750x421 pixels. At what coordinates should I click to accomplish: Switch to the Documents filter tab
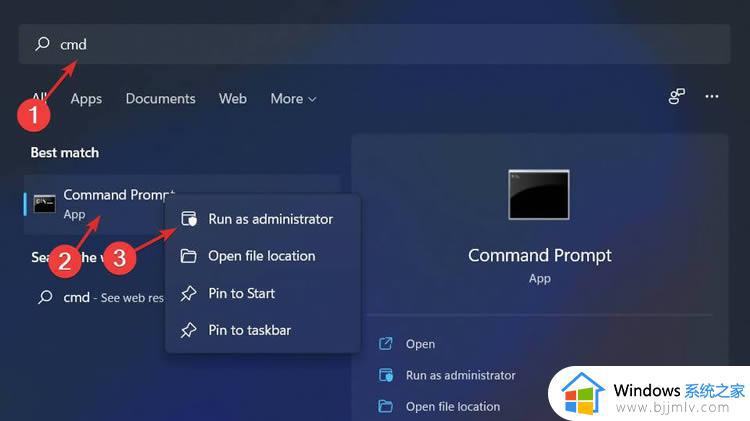160,99
